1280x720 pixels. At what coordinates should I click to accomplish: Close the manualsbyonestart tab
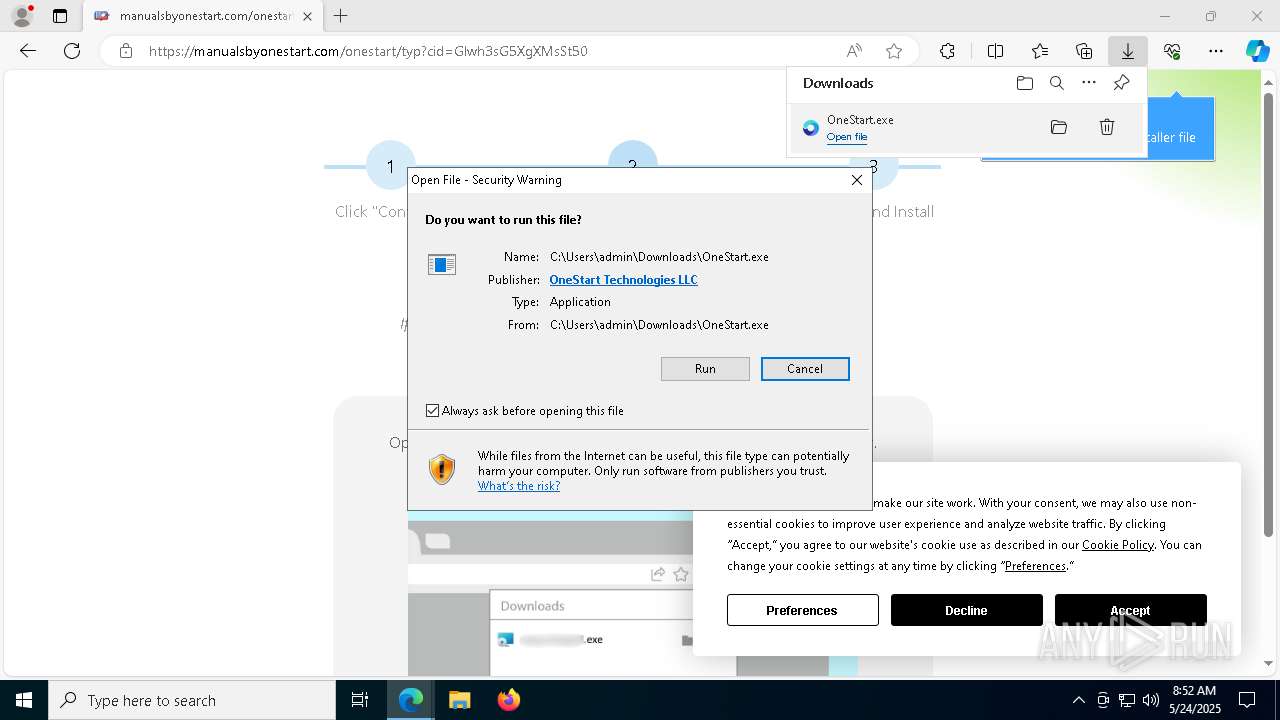[307, 16]
